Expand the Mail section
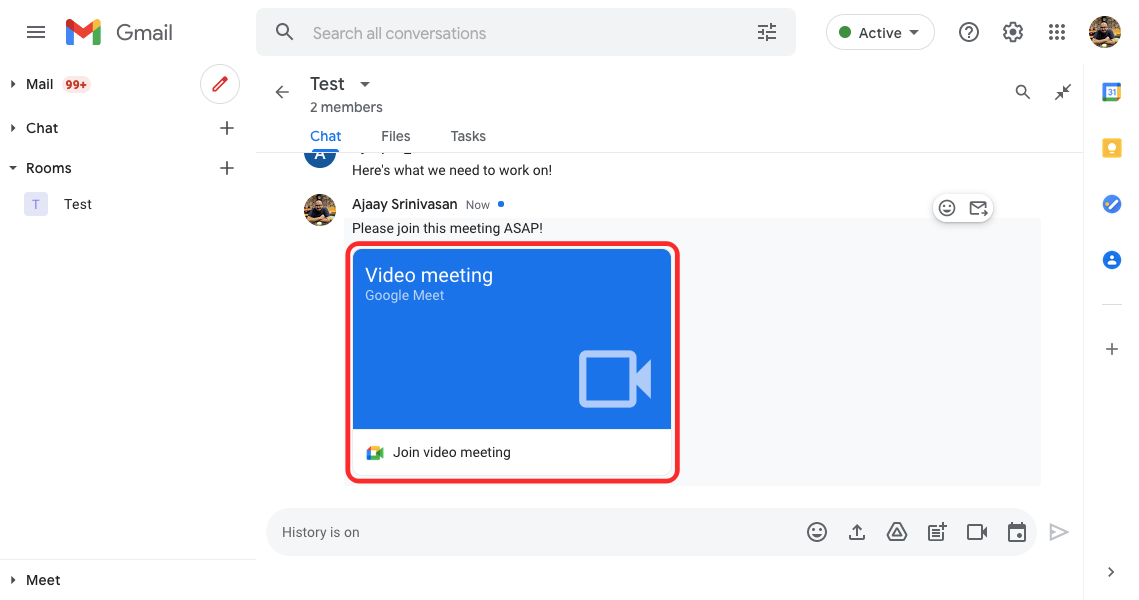Screen dimensions: 1139x600 pos(13,84)
